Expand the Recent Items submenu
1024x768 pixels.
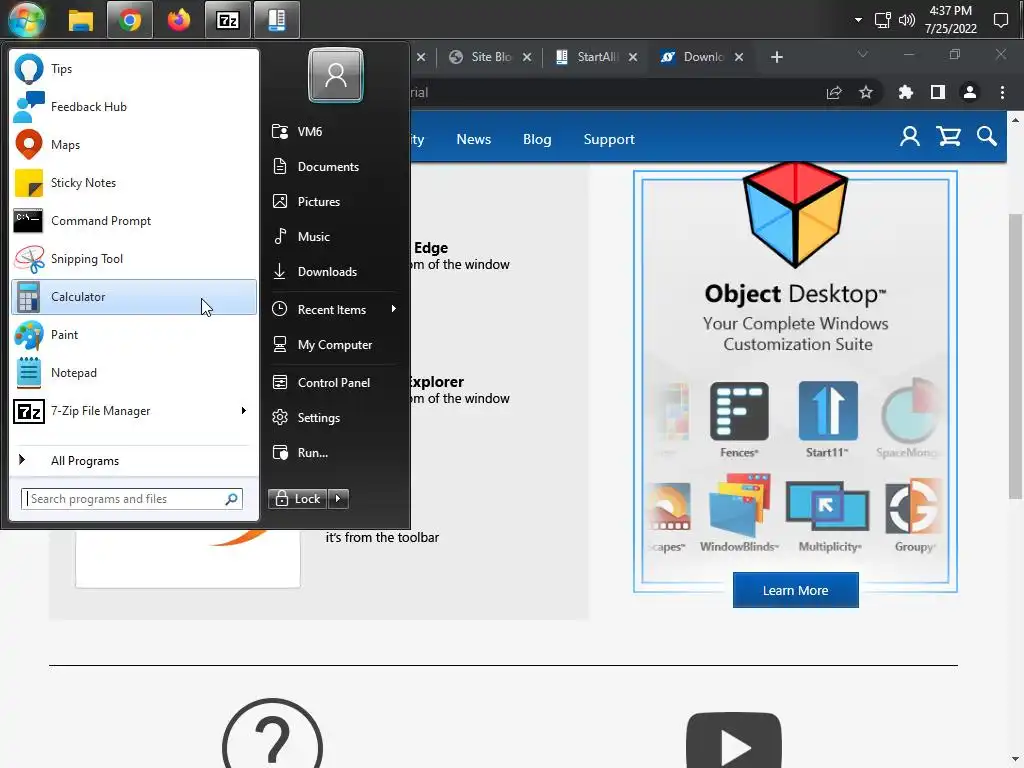point(334,310)
